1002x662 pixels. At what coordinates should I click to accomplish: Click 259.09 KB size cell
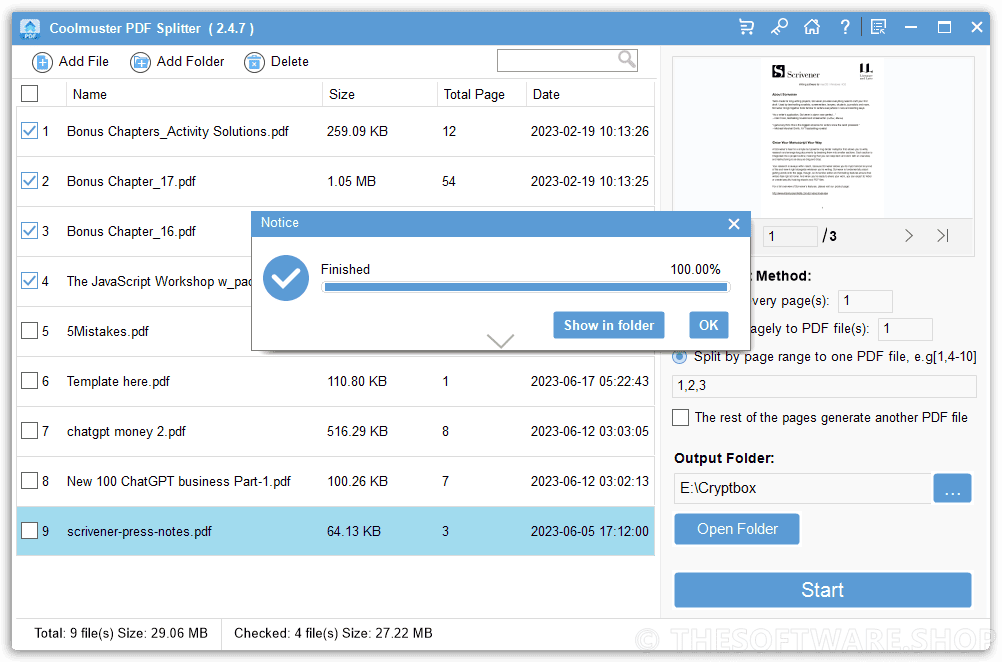pos(357,131)
